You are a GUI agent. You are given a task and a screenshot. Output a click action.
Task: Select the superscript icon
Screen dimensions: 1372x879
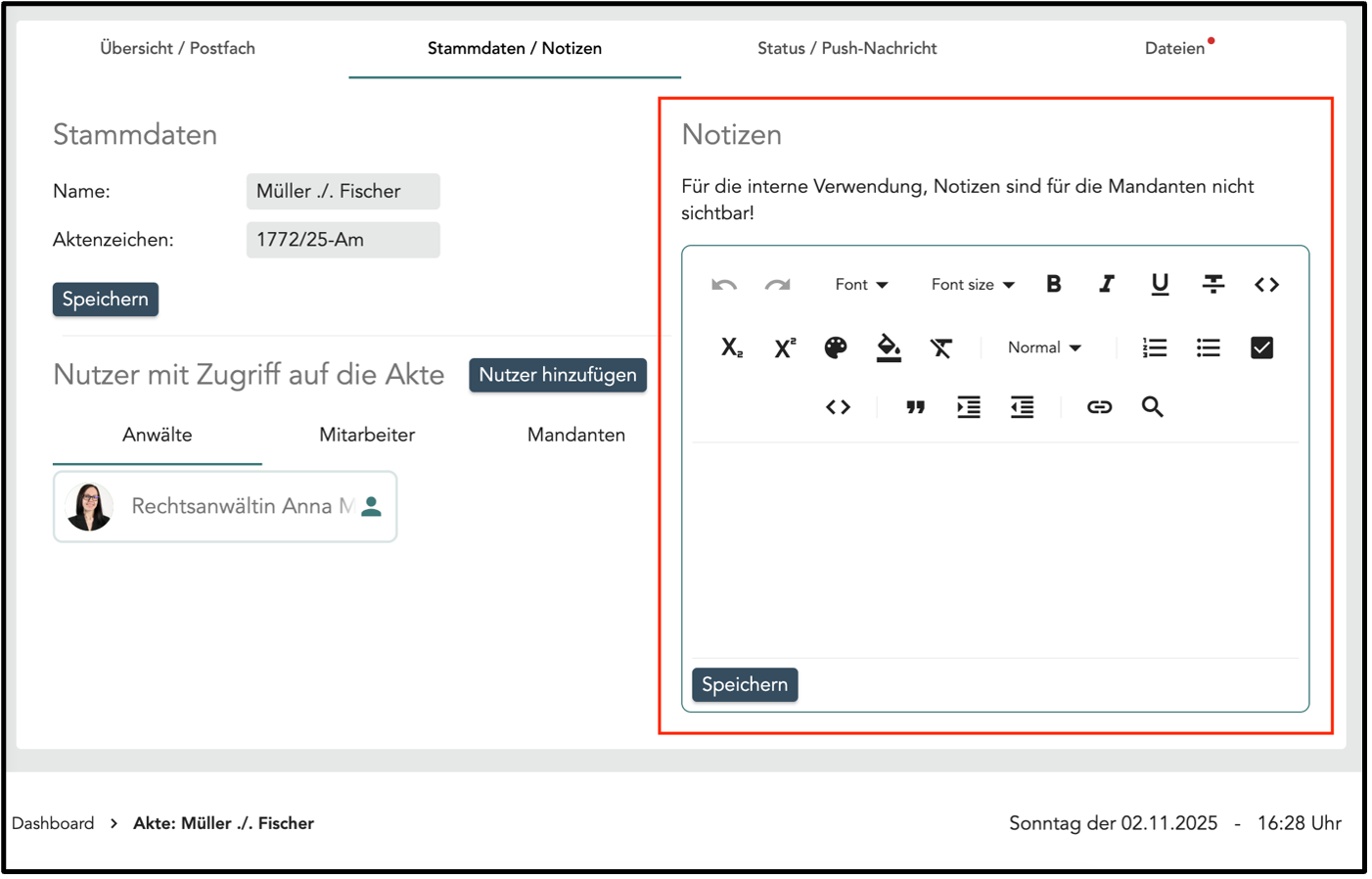pos(785,347)
